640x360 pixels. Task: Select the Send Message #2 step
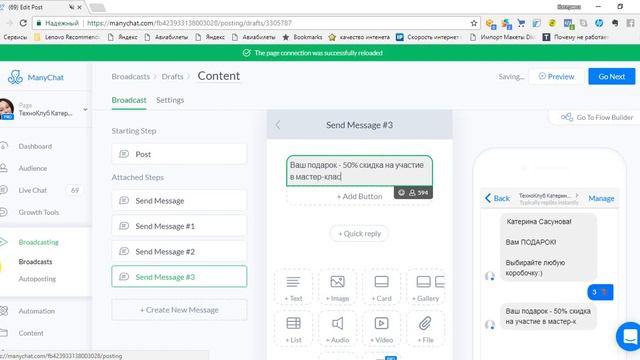click(x=179, y=251)
